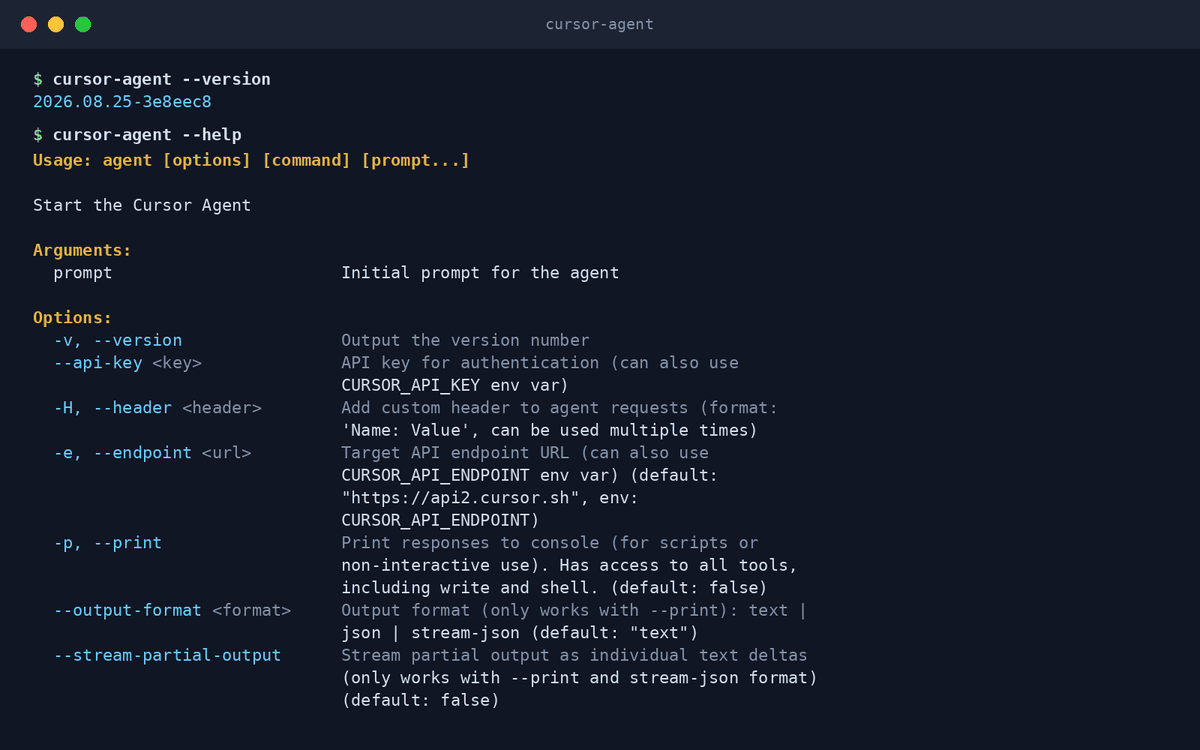Click the red close window button
This screenshot has width=1200, height=750.
click(x=29, y=24)
